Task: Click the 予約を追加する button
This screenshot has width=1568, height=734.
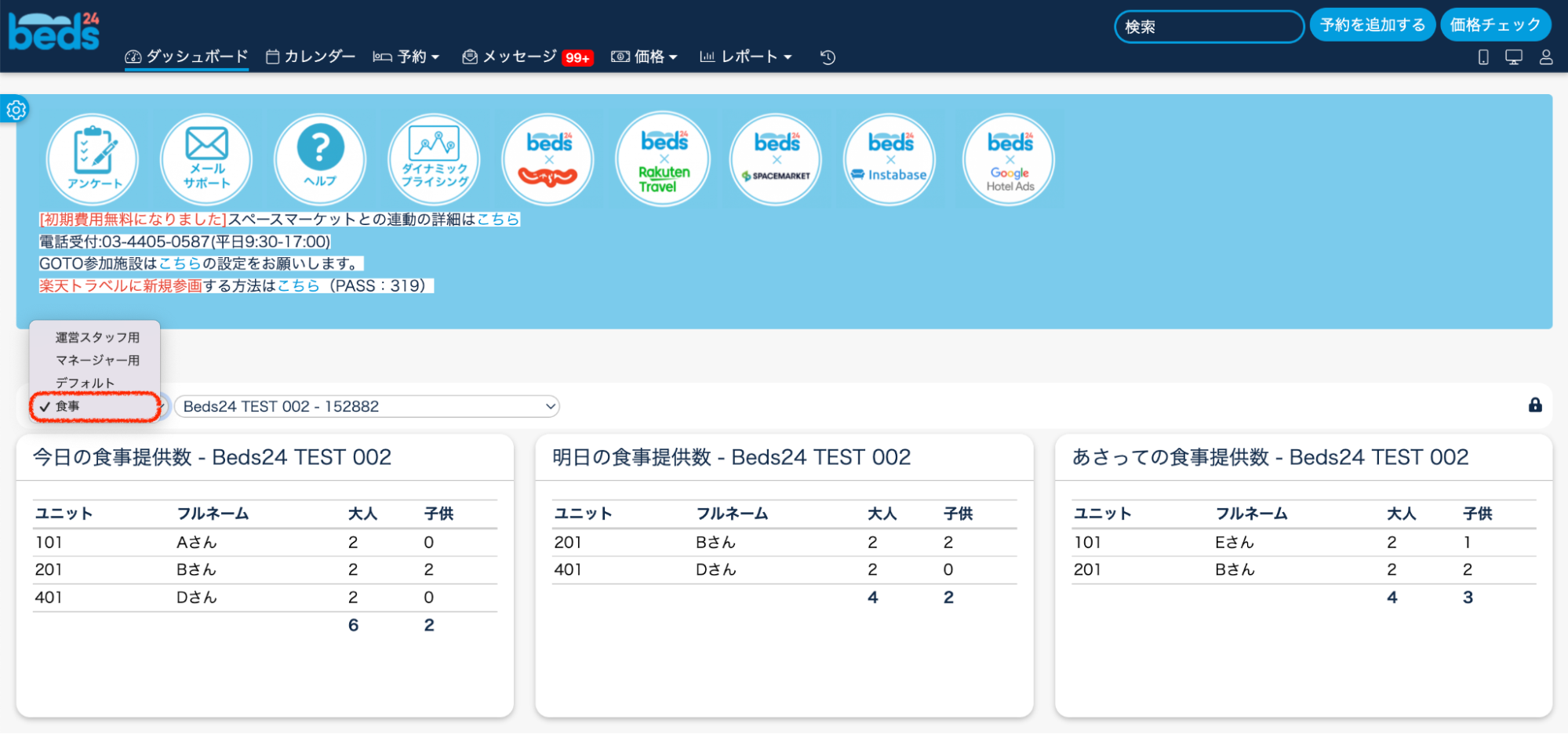Action: [x=1372, y=25]
